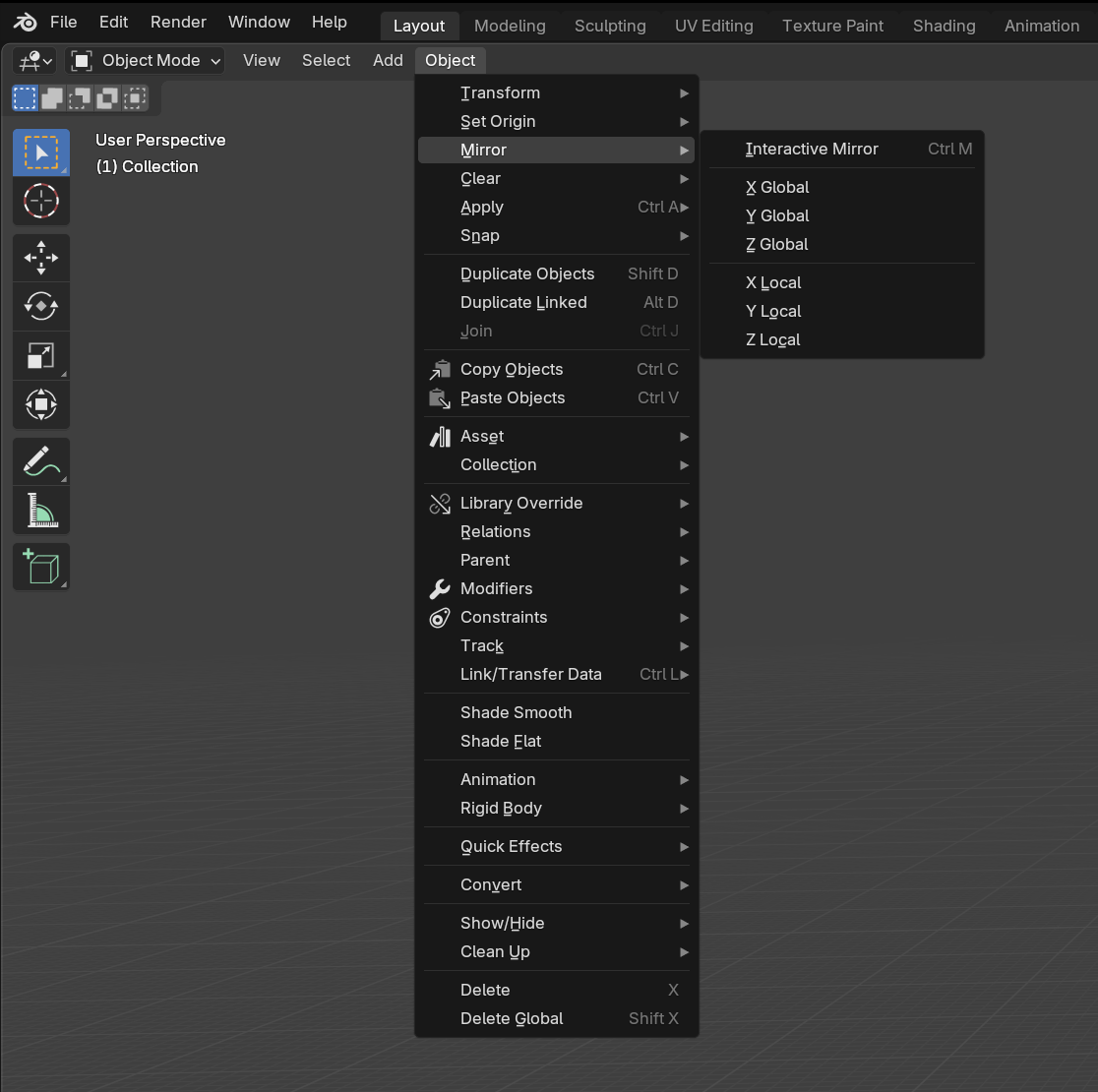
Task: Switch to the Sculpting workspace tab
Action: [610, 26]
